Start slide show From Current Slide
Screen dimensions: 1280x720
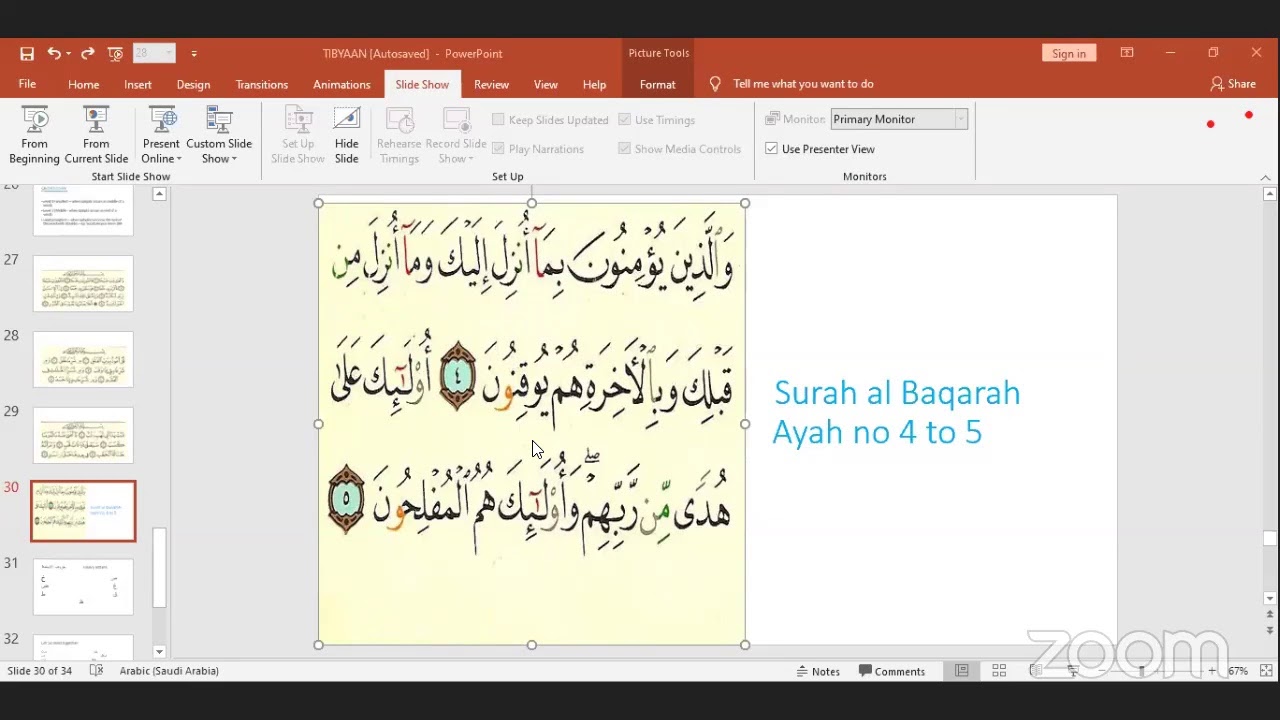[96, 136]
